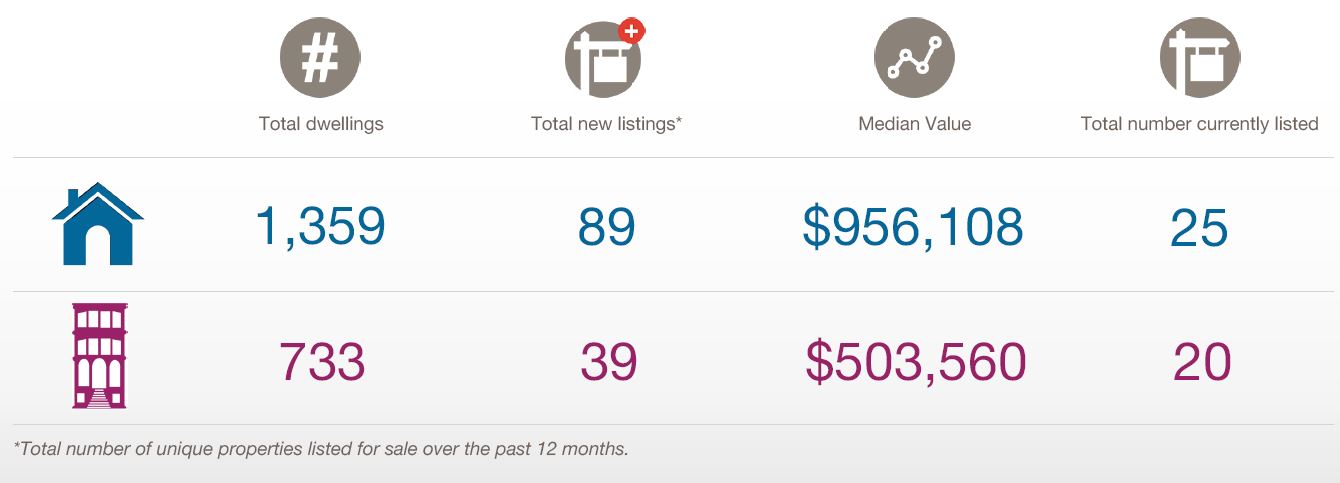Image resolution: width=1340 pixels, height=483 pixels.
Task: Select the purple apartment building icon
Action: coord(99,356)
